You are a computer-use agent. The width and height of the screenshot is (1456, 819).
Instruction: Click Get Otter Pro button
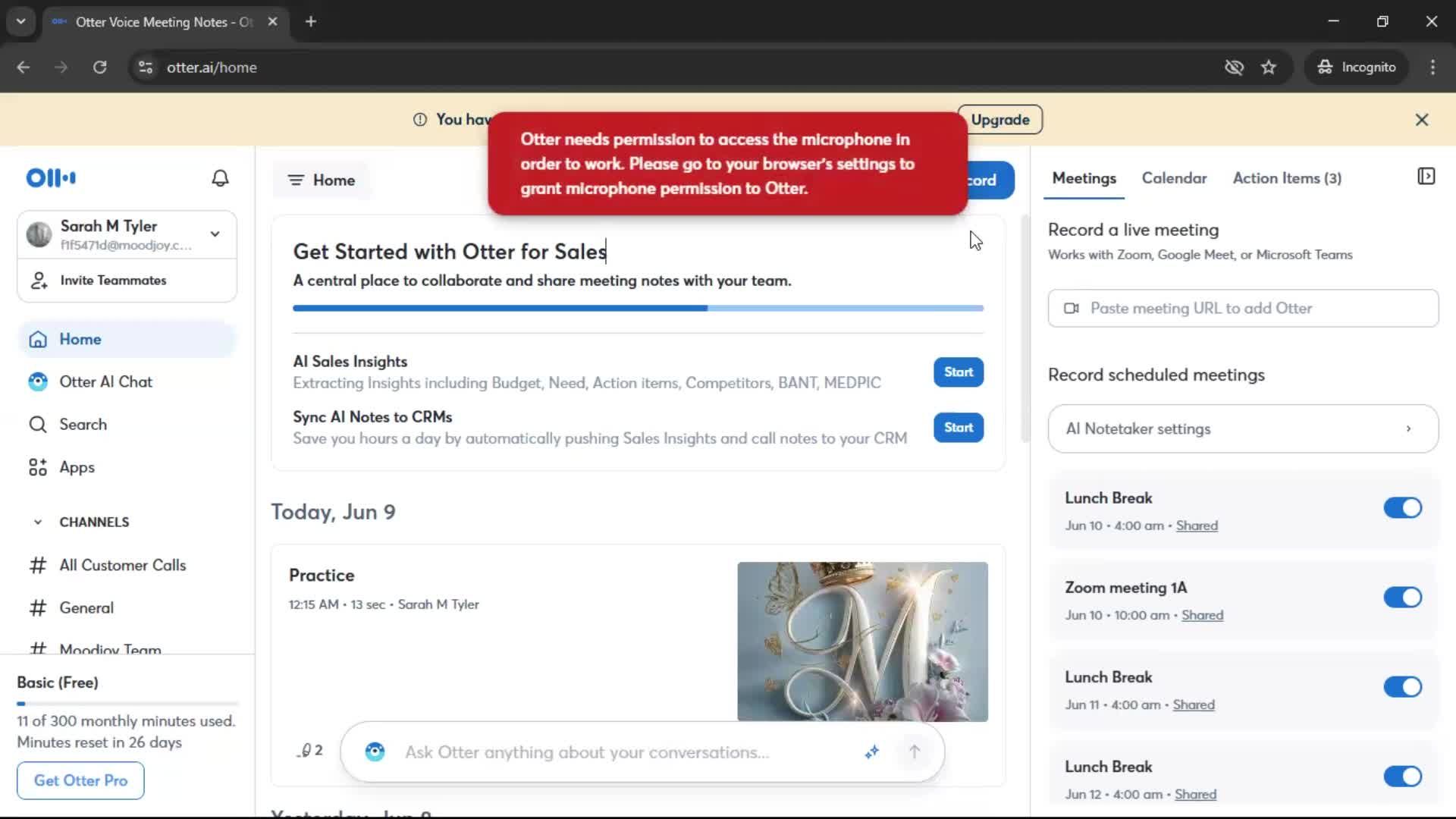(x=80, y=780)
